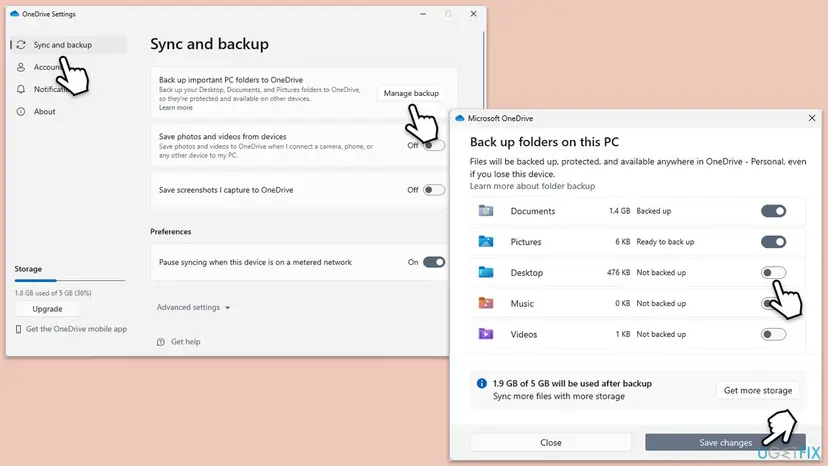Click '476 KB' size for Desktop
The width and height of the screenshot is (828, 466).
pos(618,273)
